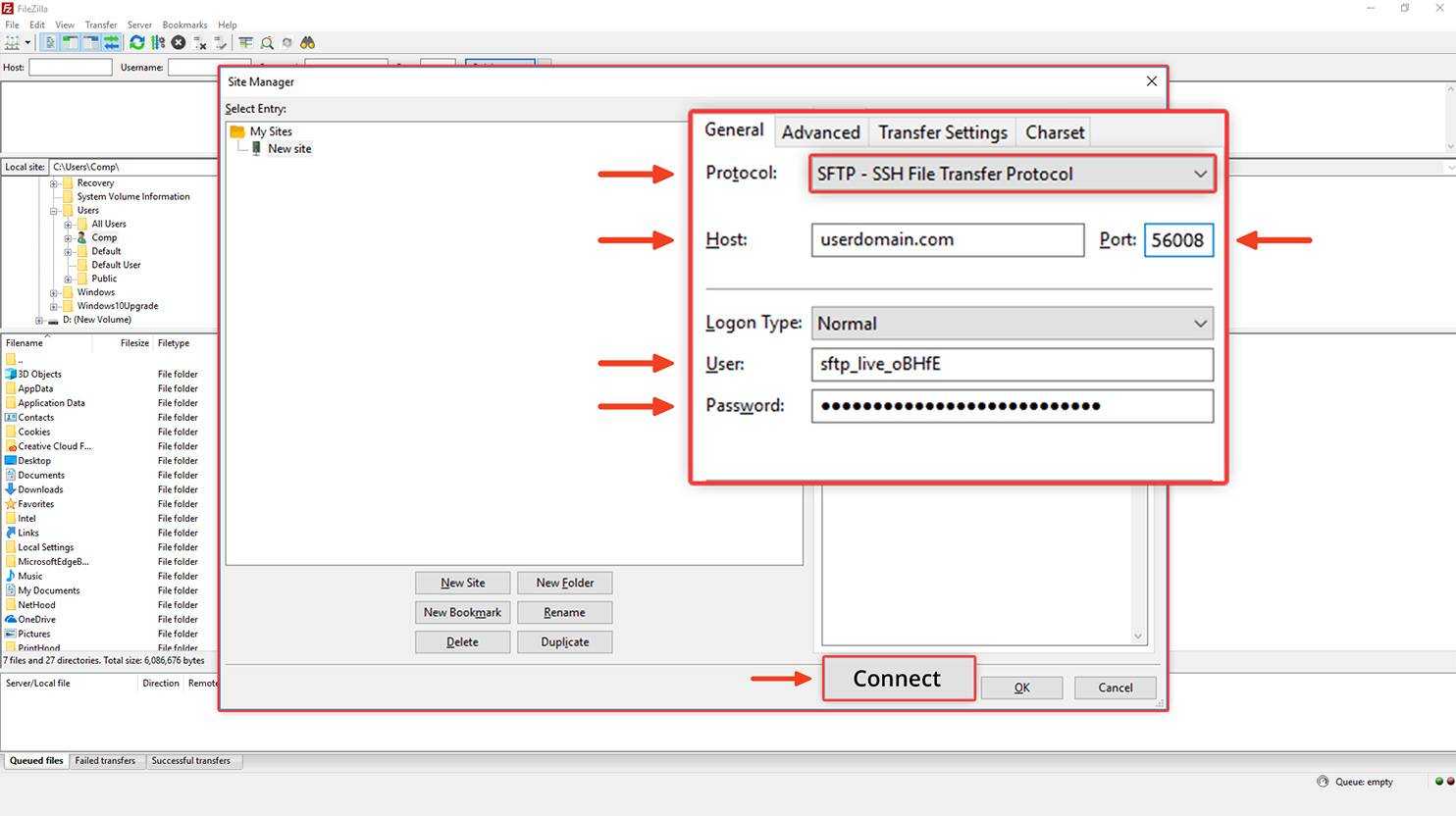The image size is (1456, 816).
Task: Toggle transfer queue display icon
Action: click(112, 43)
